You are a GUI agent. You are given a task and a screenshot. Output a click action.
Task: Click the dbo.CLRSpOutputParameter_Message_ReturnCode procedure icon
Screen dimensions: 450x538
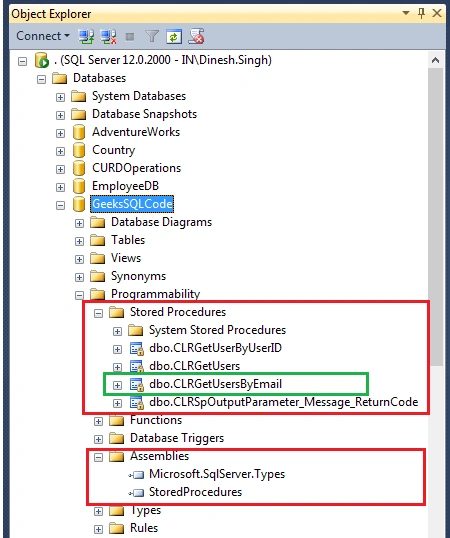(137, 403)
